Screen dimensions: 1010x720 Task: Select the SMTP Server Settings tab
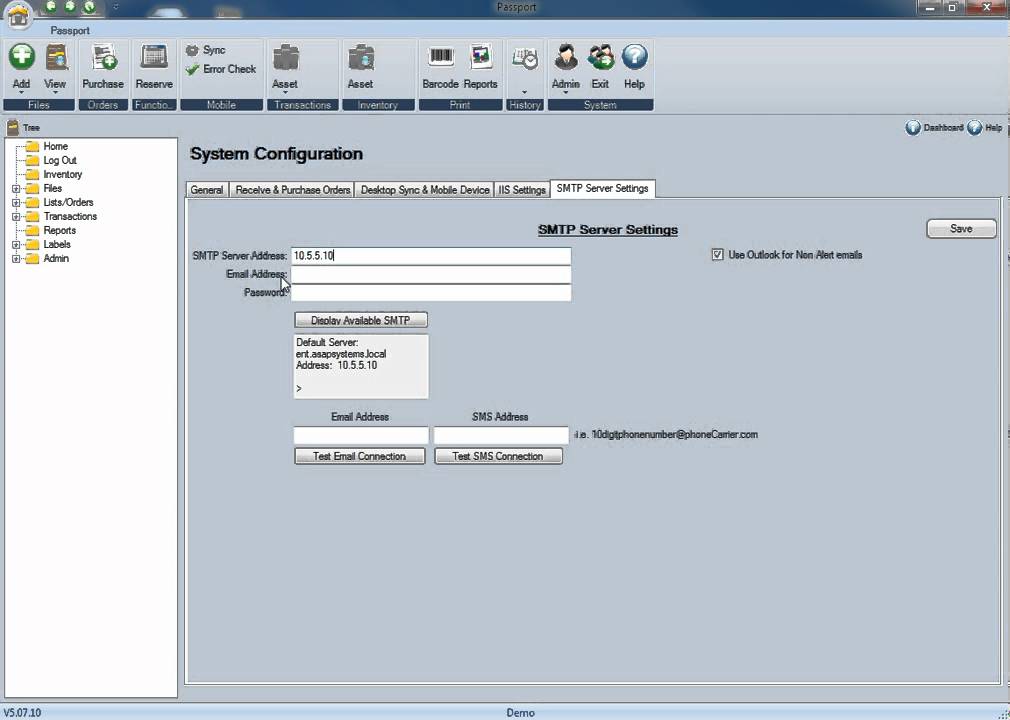tap(602, 189)
